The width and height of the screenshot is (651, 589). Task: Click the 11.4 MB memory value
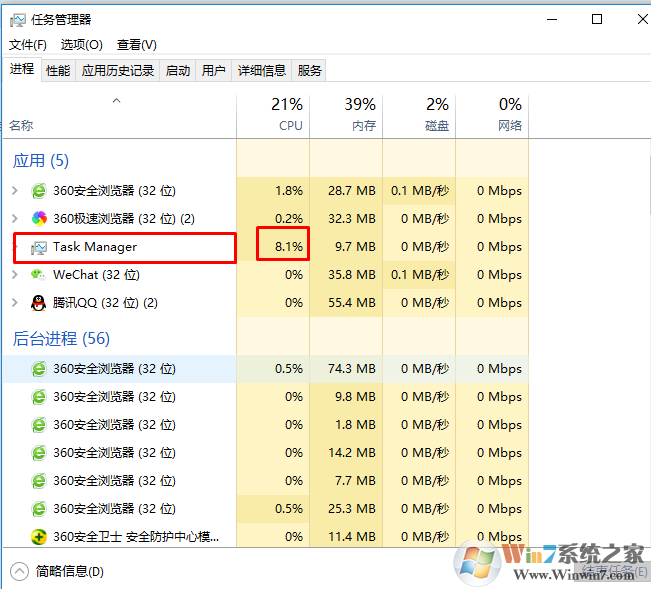click(x=352, y=537)
